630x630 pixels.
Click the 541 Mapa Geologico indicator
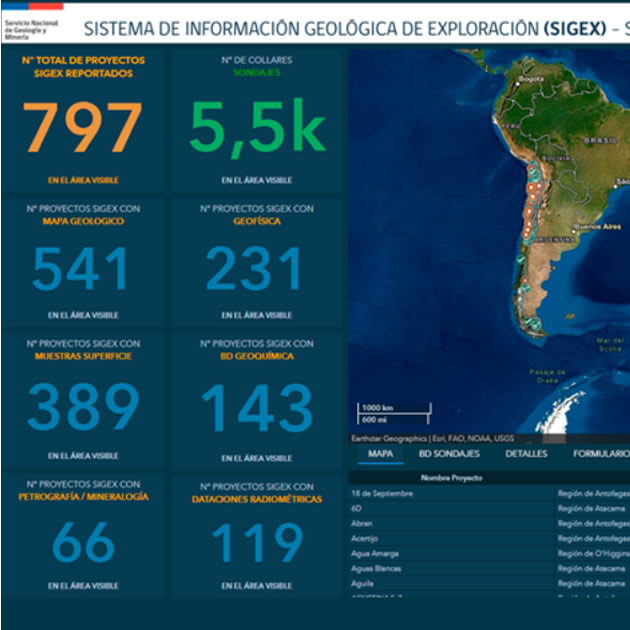click(x=83, y=270)
